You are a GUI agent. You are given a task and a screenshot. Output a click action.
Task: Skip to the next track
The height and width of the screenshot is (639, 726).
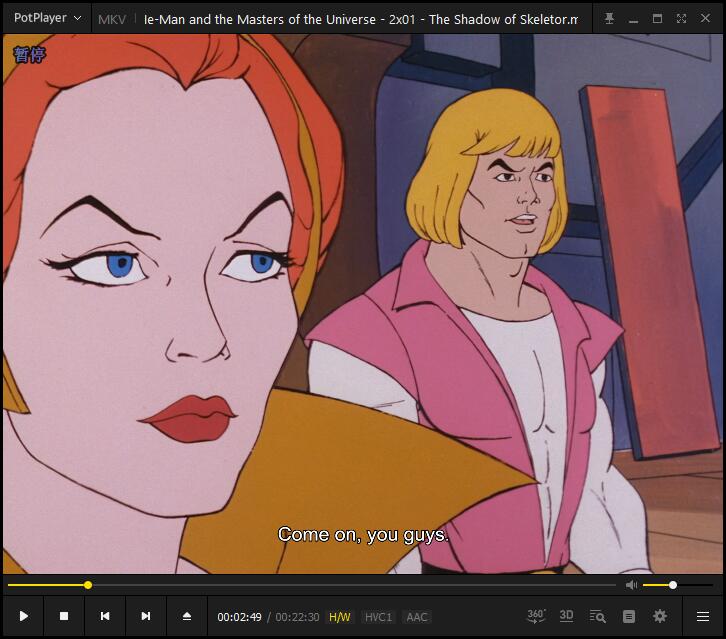pyautogui.click(x=146, y=616)
